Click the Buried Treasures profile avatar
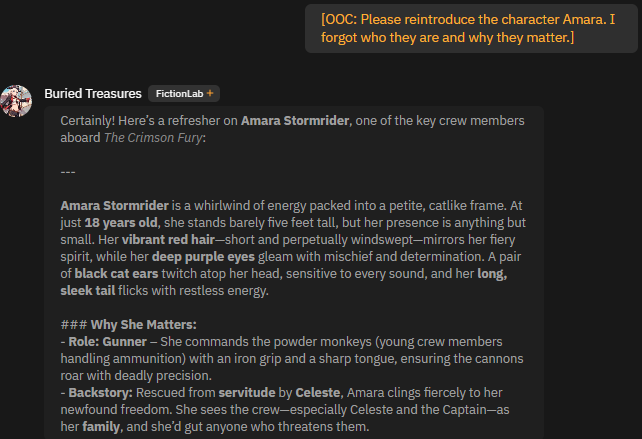Viewport: 642px width, 439px height. pyautogui.click(x=17, y=101)
